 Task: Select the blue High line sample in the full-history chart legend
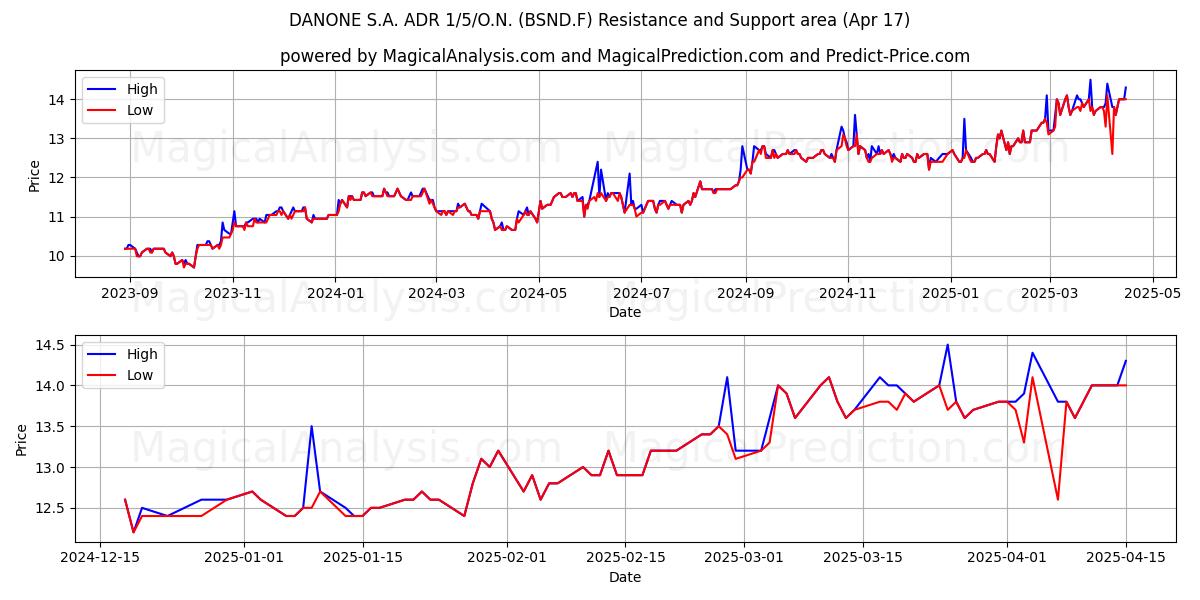point(103,89)
